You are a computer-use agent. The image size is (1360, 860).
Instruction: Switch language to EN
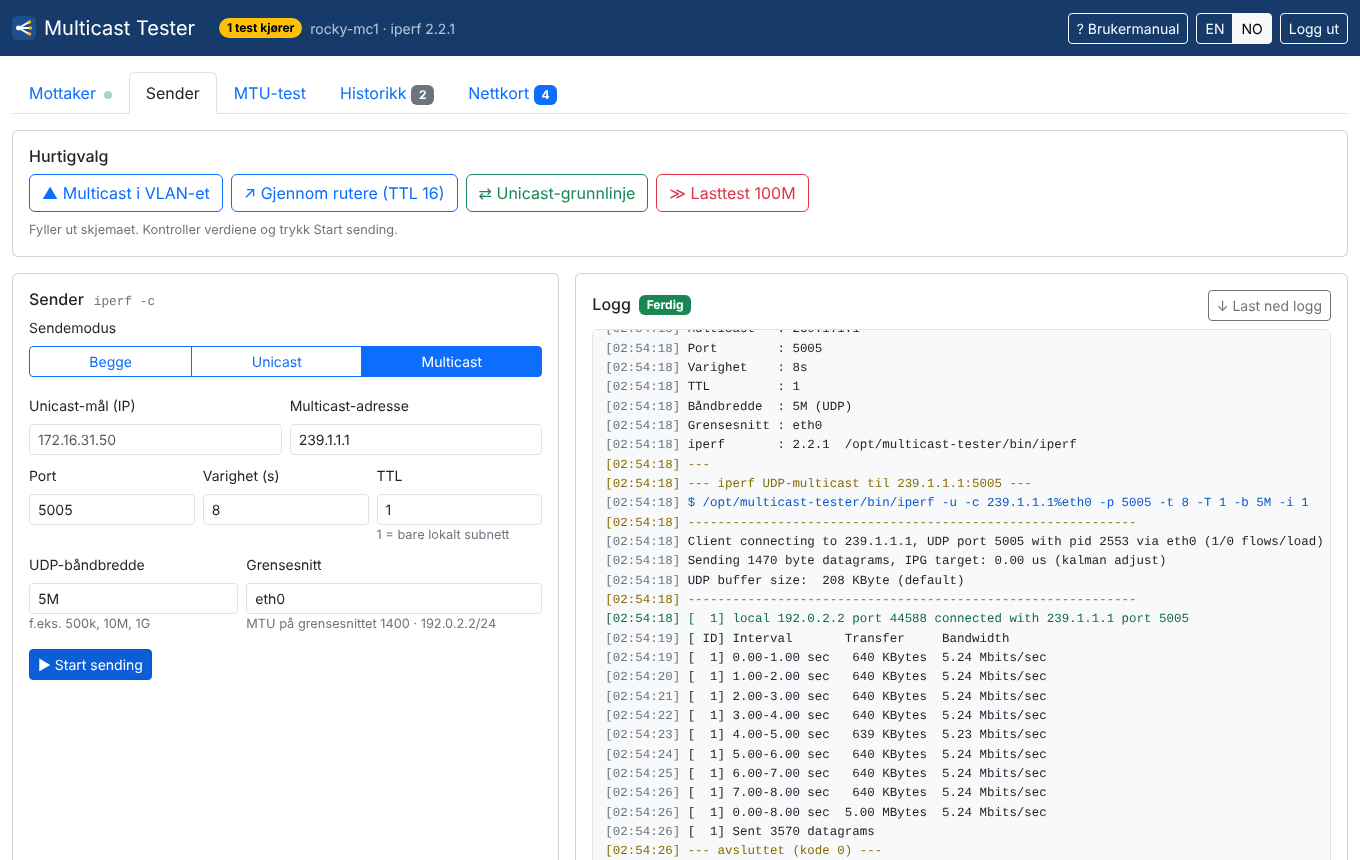[1214, 29]
